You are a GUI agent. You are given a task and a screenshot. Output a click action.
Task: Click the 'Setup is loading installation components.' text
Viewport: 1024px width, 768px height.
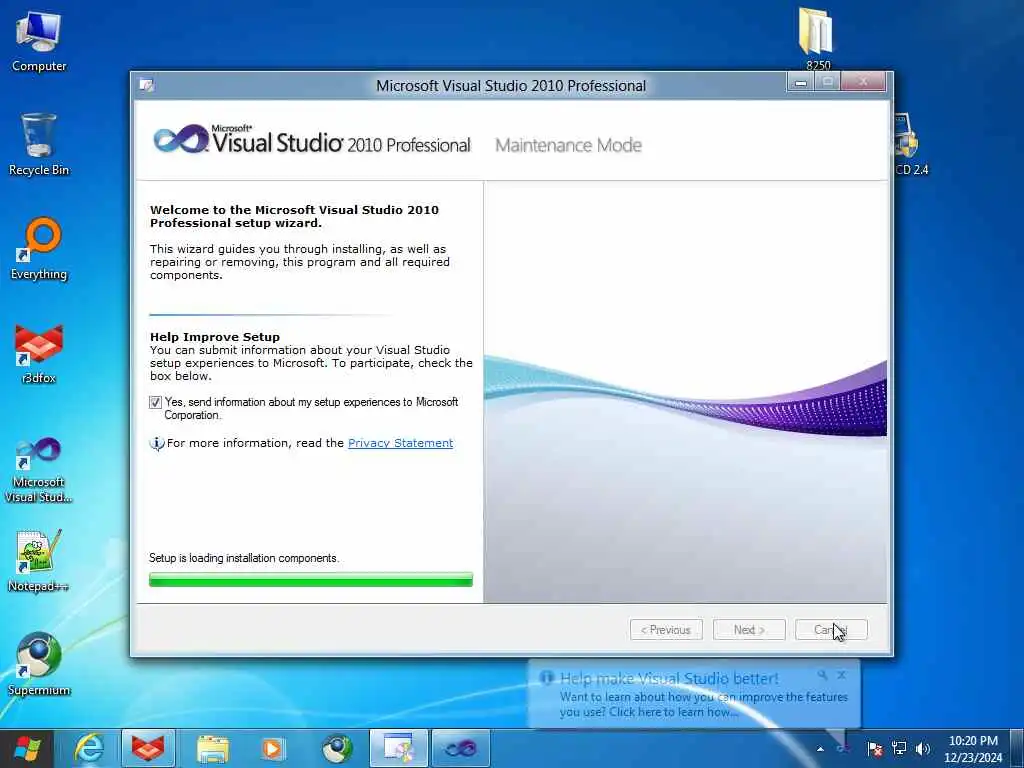tap(244, 558)
